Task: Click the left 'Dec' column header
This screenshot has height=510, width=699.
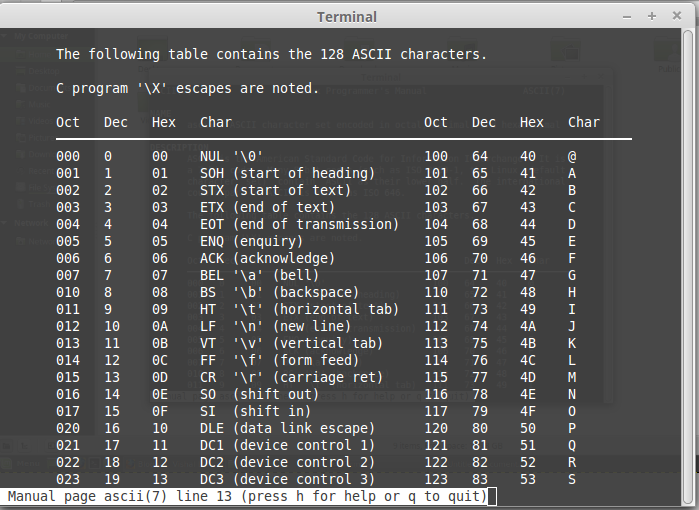Action: click(116, 122)
